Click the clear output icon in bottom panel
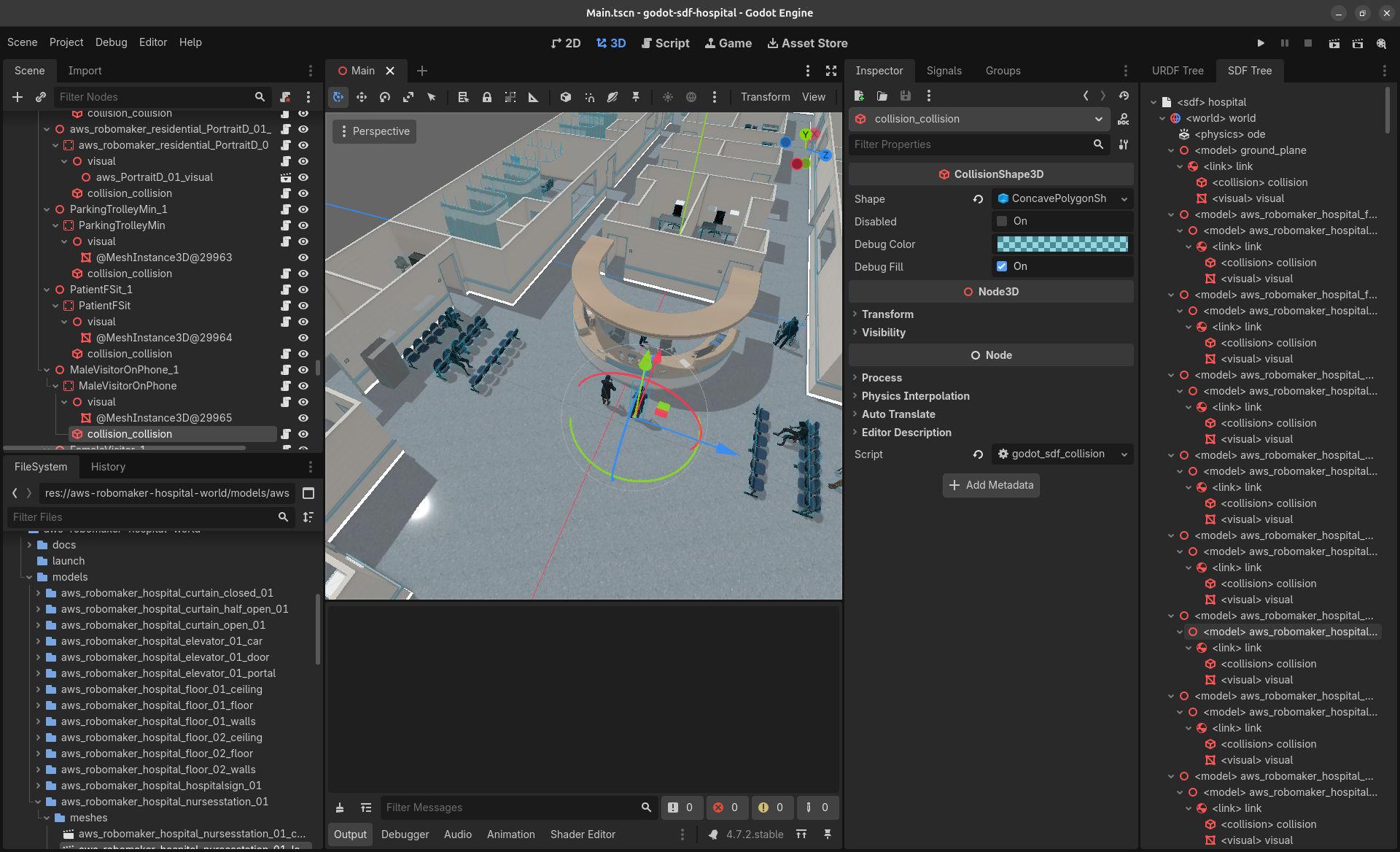Image resolution: width=1400 pixels, height=852 pixels. coord(340,808)
